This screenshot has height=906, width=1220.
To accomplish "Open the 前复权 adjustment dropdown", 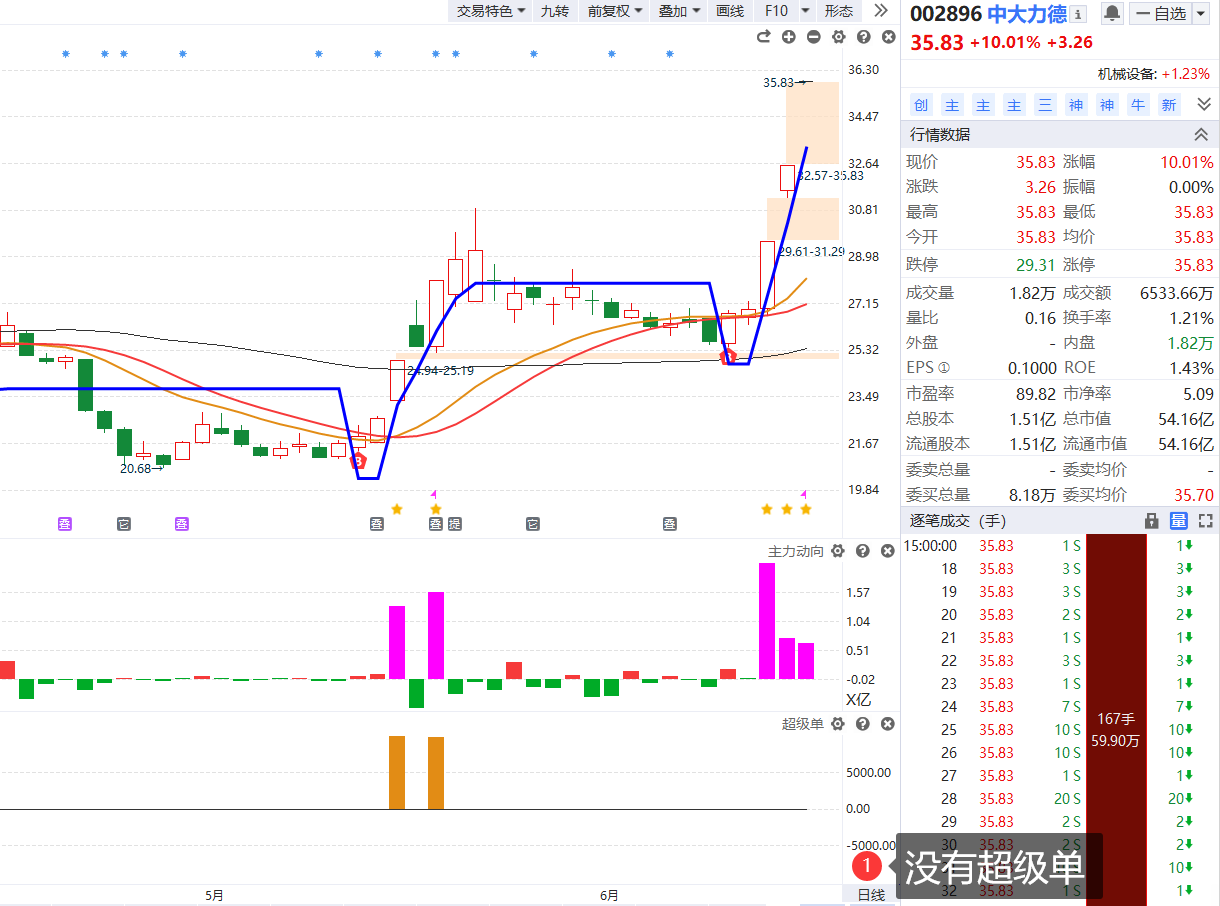I will (x=614, y=11).
